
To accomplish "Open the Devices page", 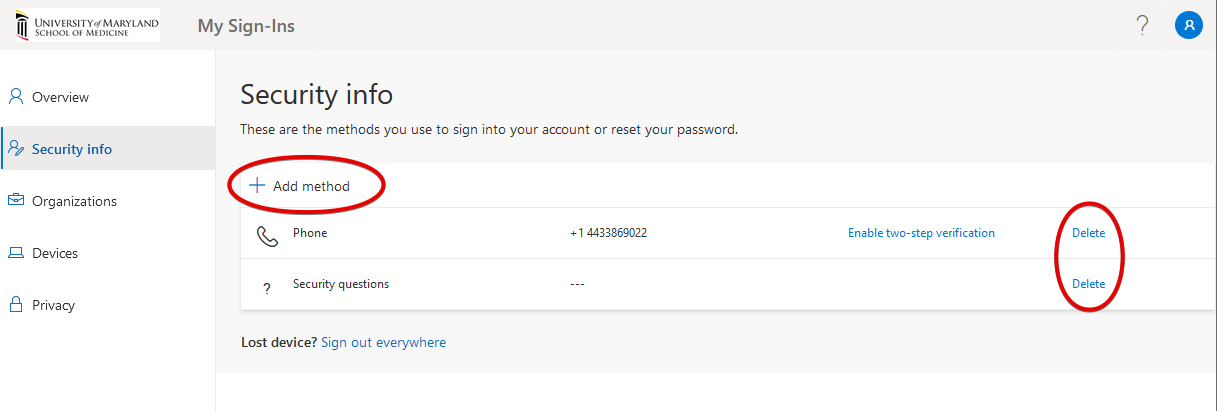I will pos(55,253).
